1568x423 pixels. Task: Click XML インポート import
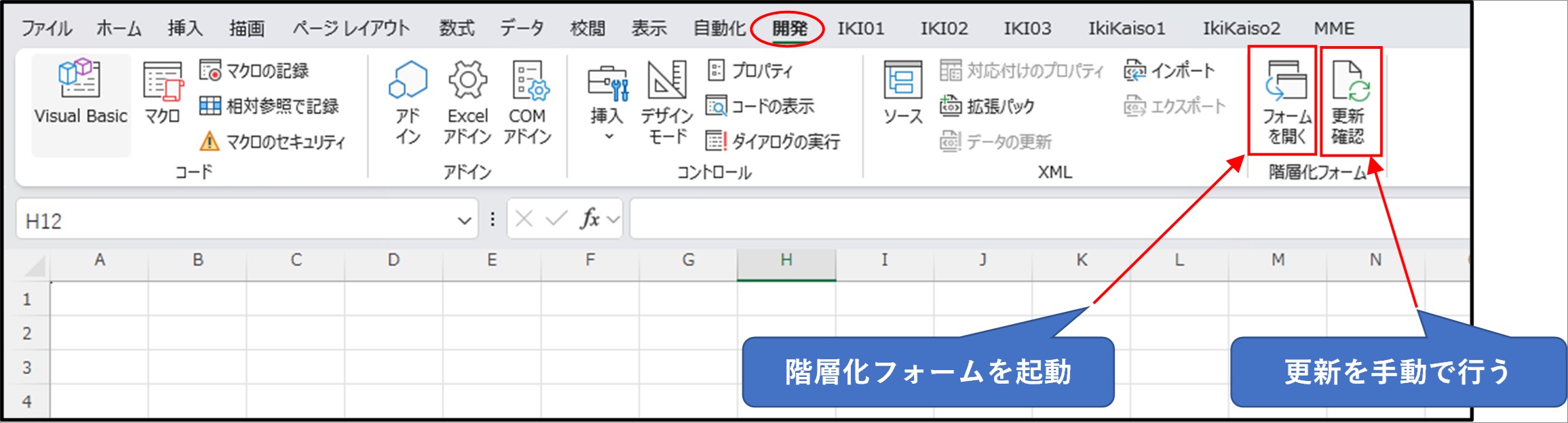pyautogui.click(x=1170, y=70)
